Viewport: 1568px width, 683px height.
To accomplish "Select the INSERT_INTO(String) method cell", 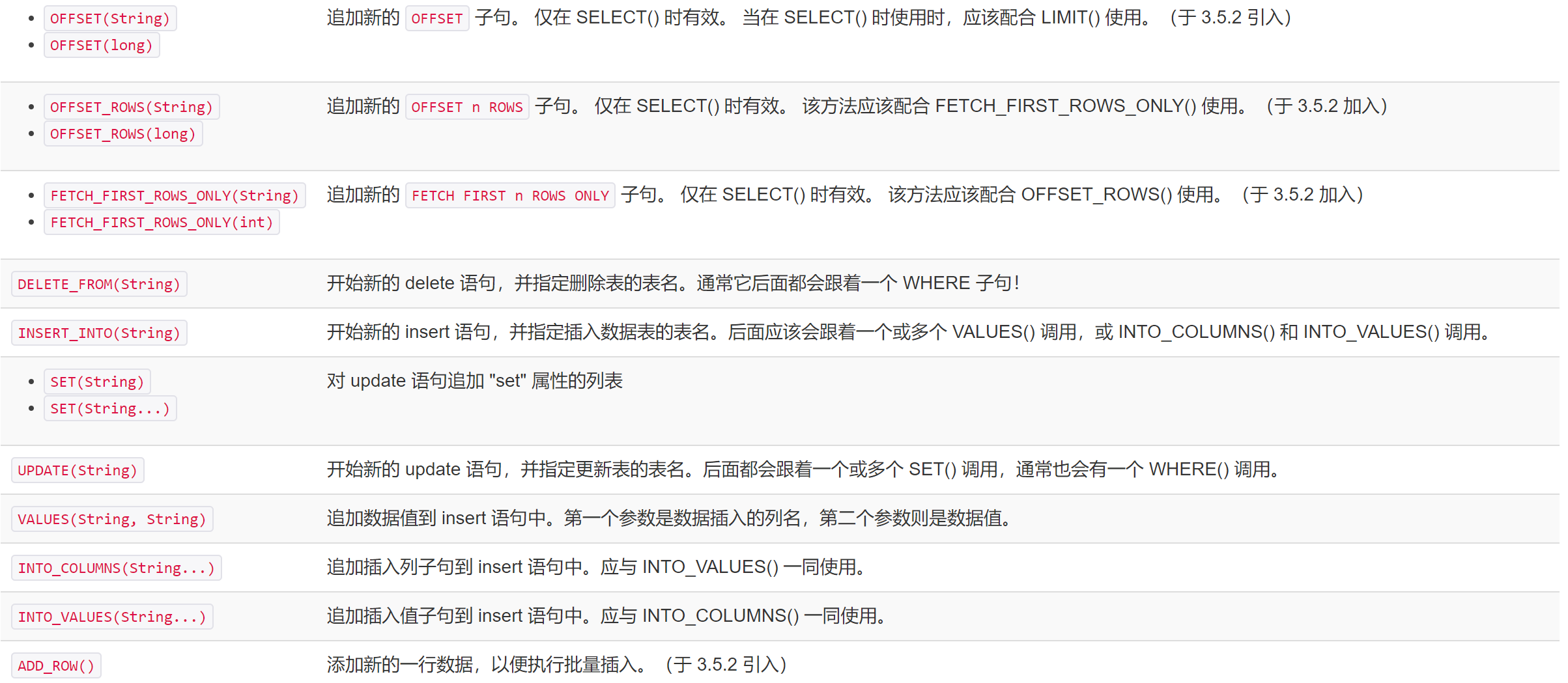I will coord(99,333).
